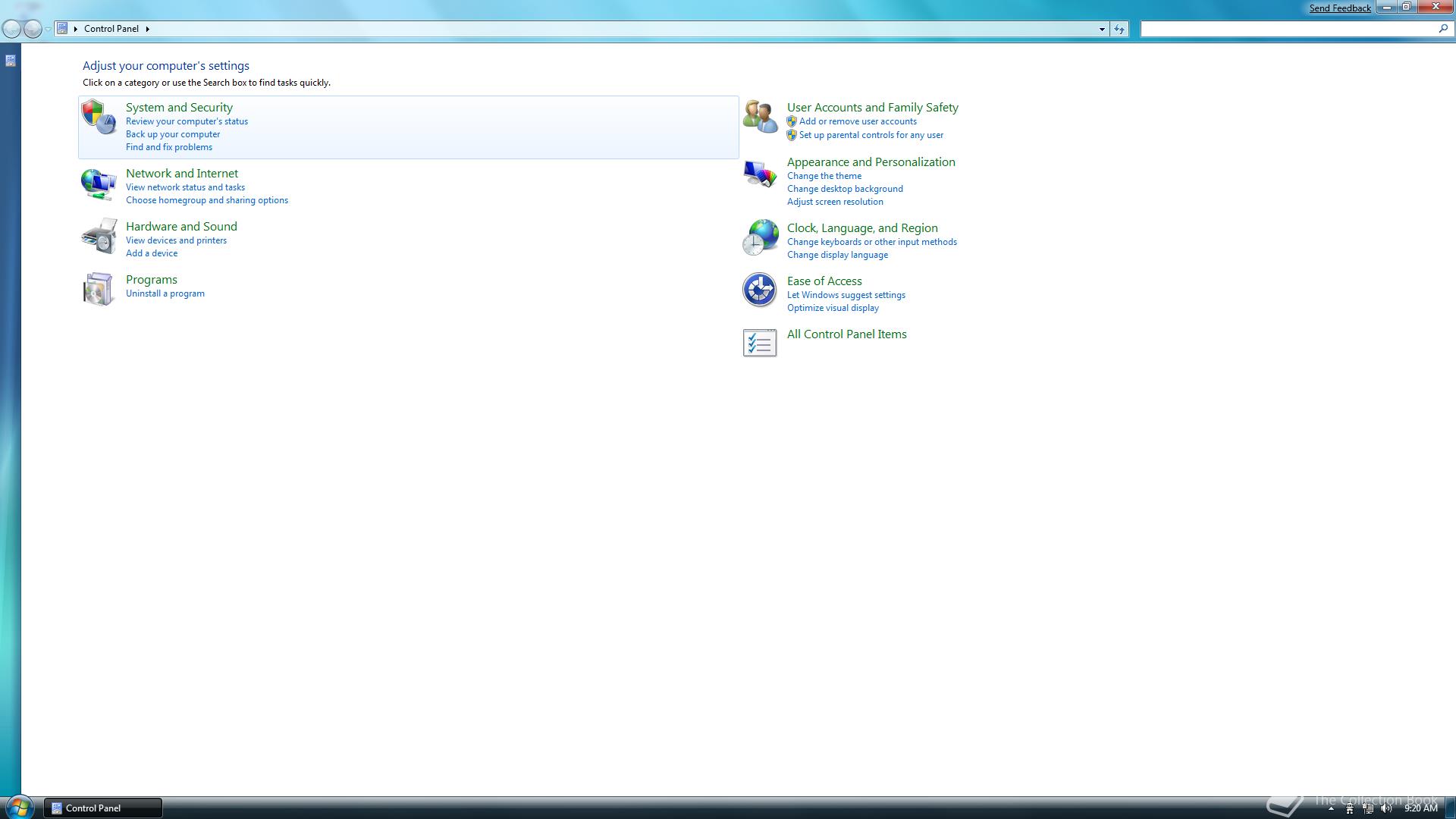Open the Ease of Access category
This screenshot has height=819, width=1456.
point(824,281)
